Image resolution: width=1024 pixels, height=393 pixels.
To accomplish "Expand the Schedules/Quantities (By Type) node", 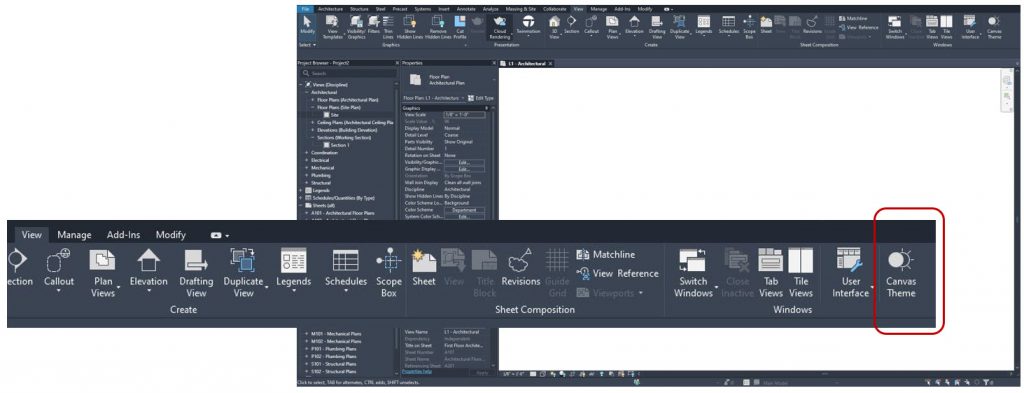I will [300, 198].
